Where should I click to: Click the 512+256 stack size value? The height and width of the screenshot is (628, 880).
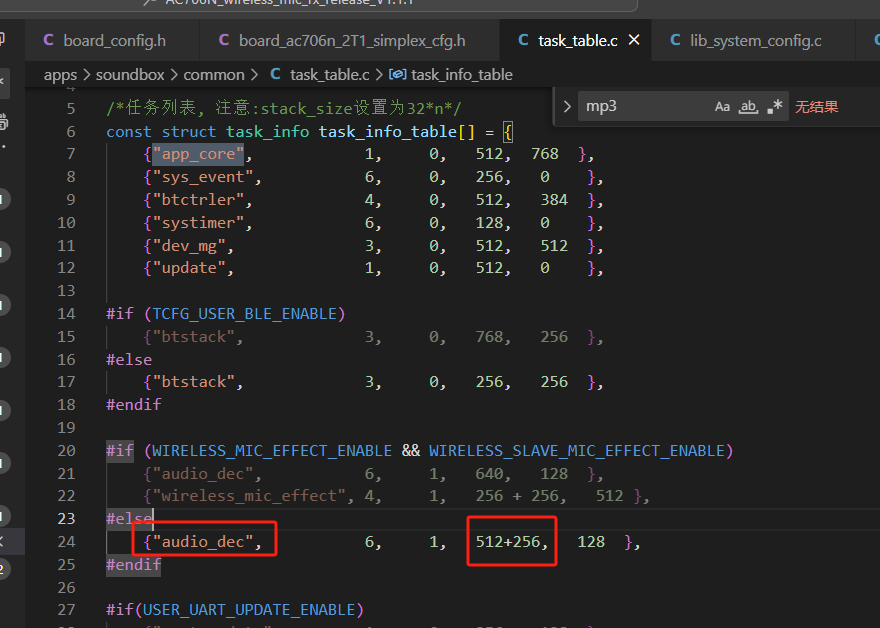(x=508, y=542)
